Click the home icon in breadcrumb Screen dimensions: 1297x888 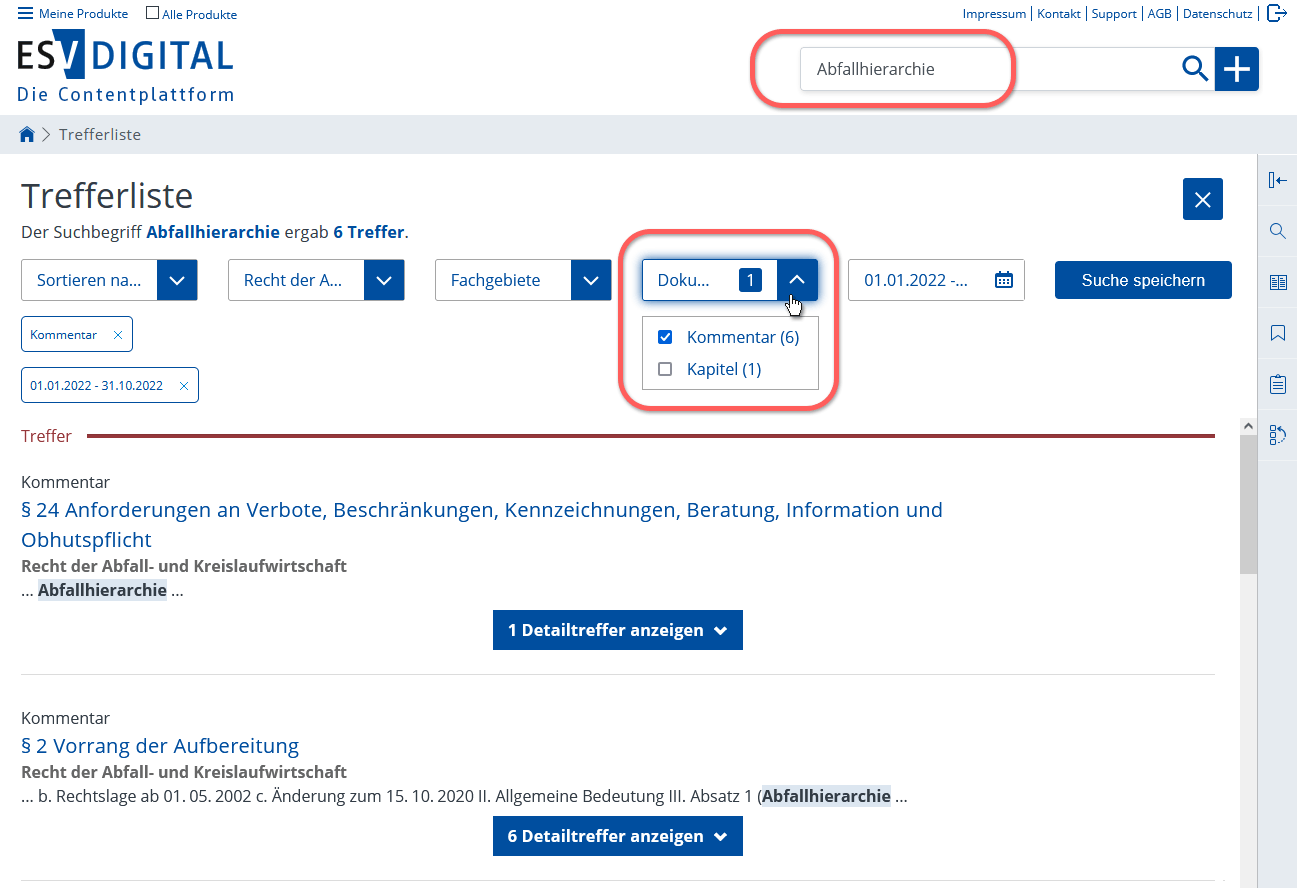27,135
